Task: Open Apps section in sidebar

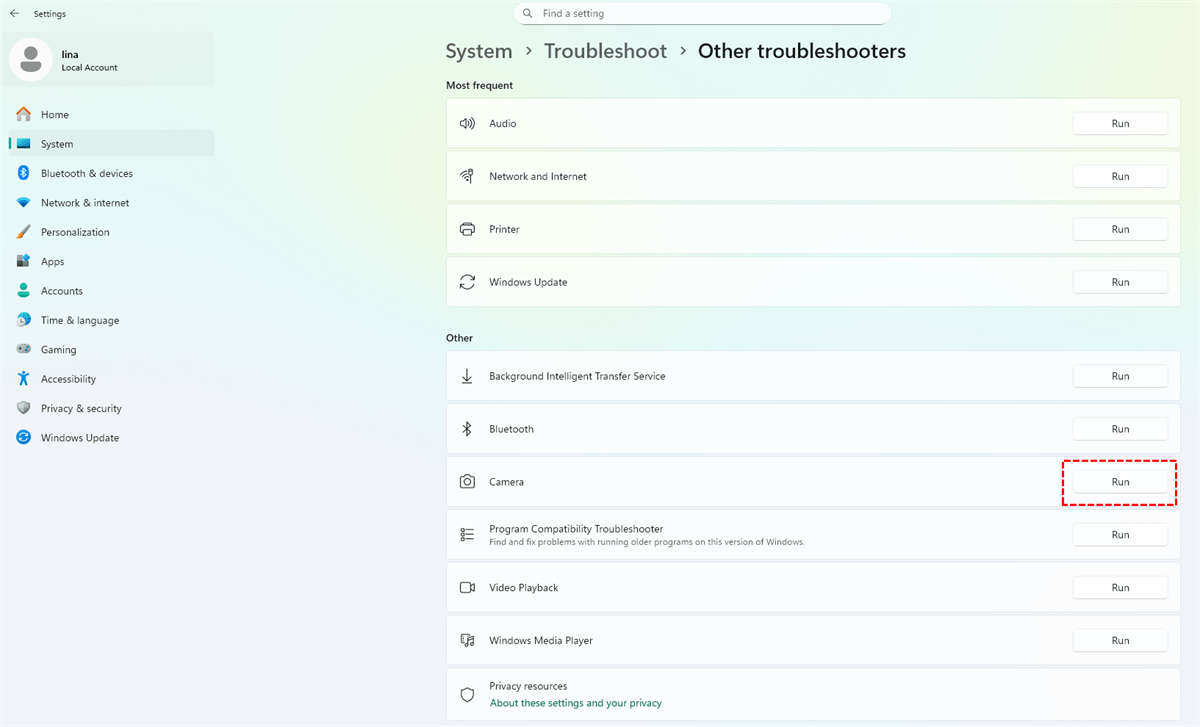Action: 52,262
